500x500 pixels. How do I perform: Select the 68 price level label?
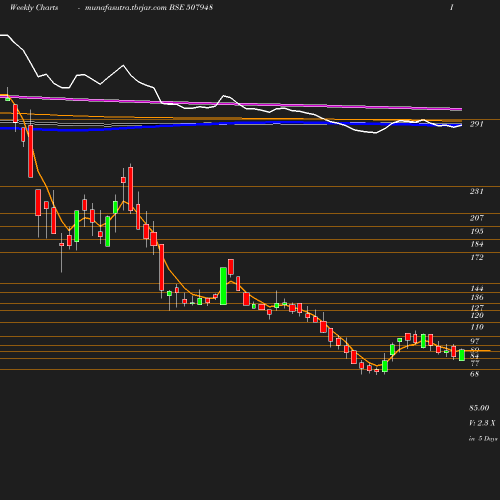pos(475,374)
